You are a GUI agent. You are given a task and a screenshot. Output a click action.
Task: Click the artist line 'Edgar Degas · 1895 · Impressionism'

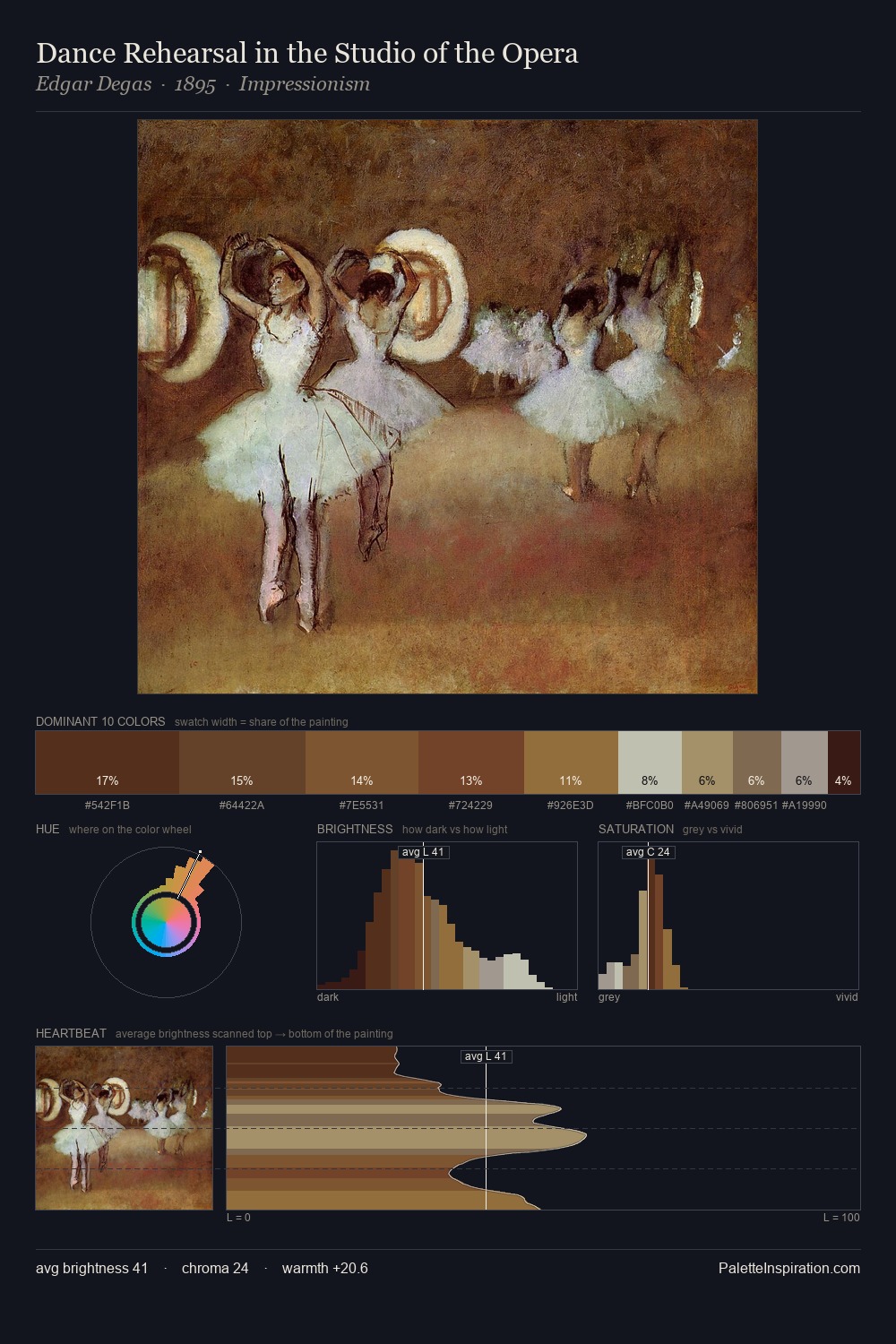(x=202, y=84)
